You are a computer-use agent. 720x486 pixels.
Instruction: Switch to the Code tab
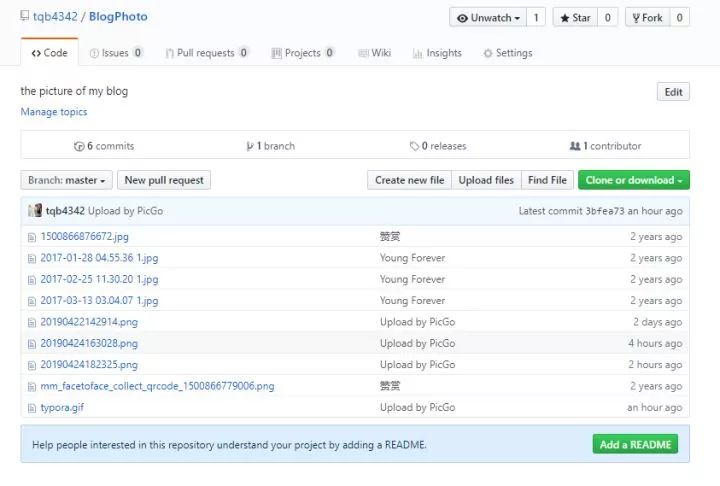[x=50, y=53]
